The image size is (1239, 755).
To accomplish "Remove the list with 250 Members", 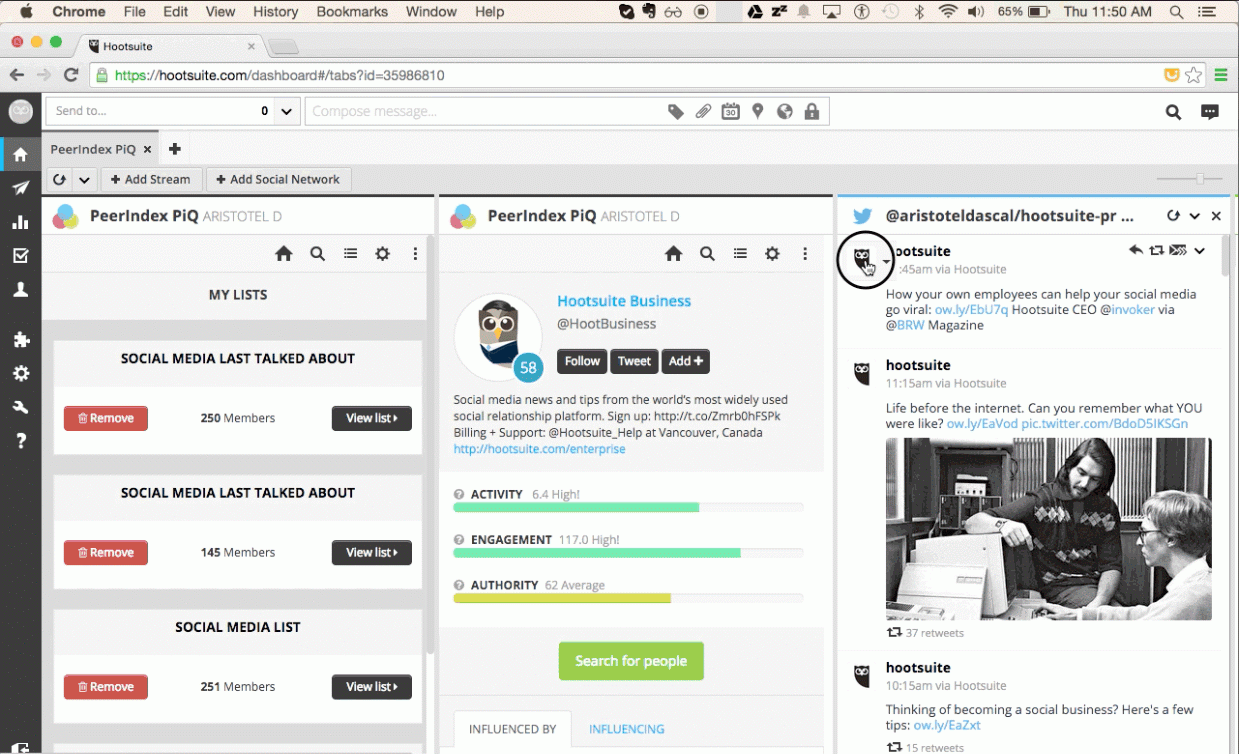I will coord(106,418).
